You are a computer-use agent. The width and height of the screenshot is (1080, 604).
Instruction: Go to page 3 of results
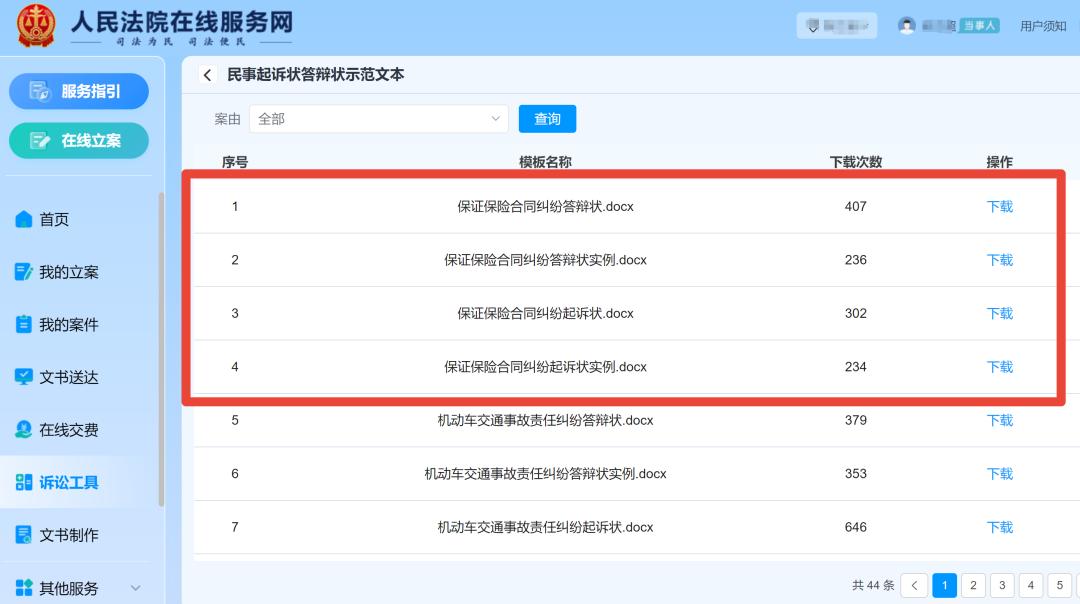1002,585
